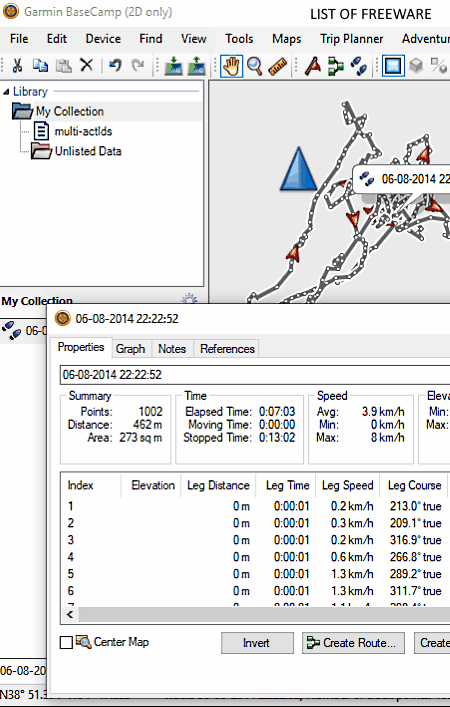
Task: Collapse the Library tree section
Action: click(6, 92)
